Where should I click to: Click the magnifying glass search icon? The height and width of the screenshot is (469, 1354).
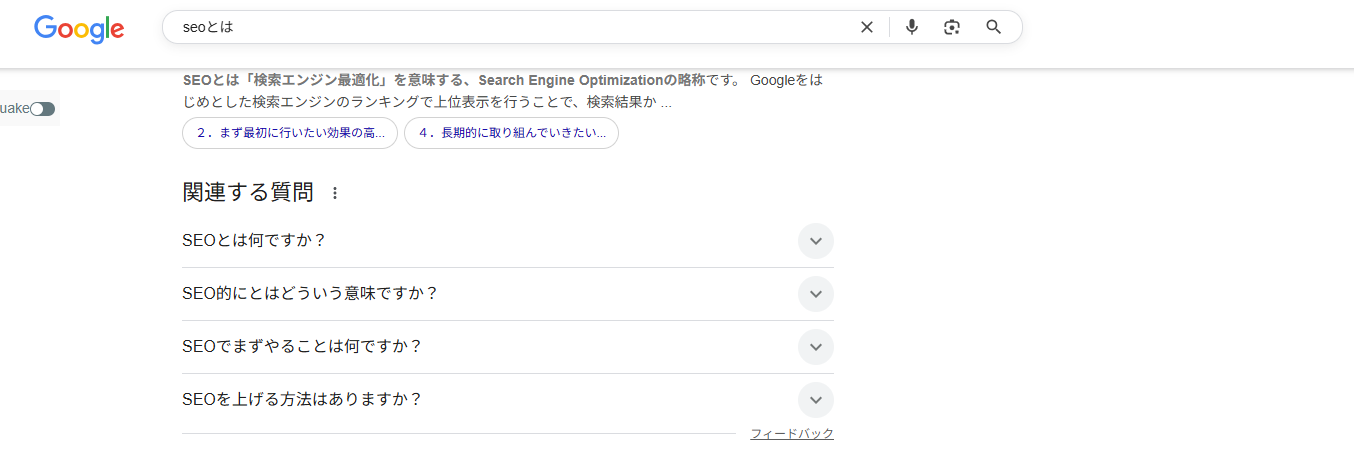coord(993,27)
